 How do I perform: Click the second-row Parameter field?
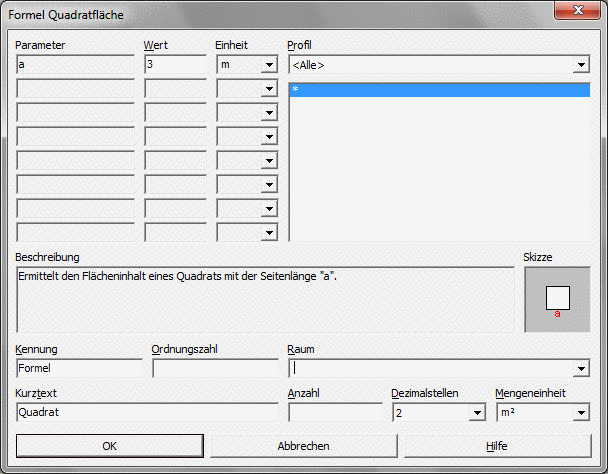click(x=75, y=88)
